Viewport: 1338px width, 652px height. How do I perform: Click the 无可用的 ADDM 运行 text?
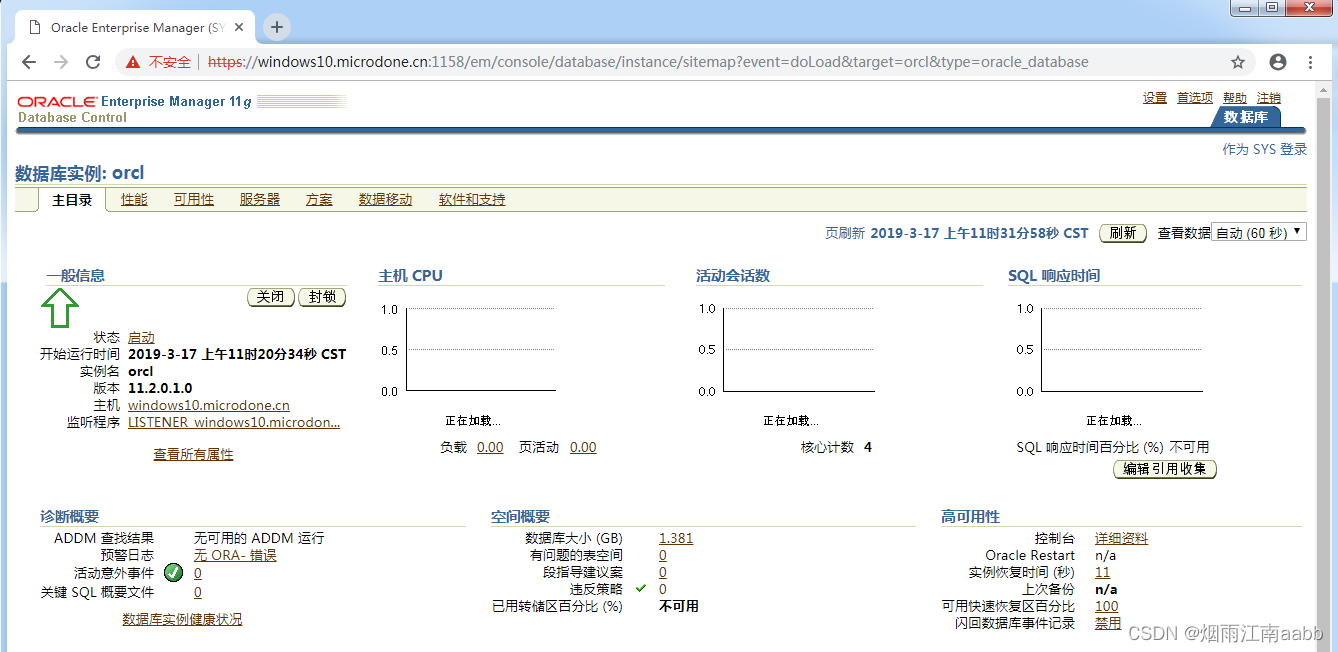[x=259, y=538]
